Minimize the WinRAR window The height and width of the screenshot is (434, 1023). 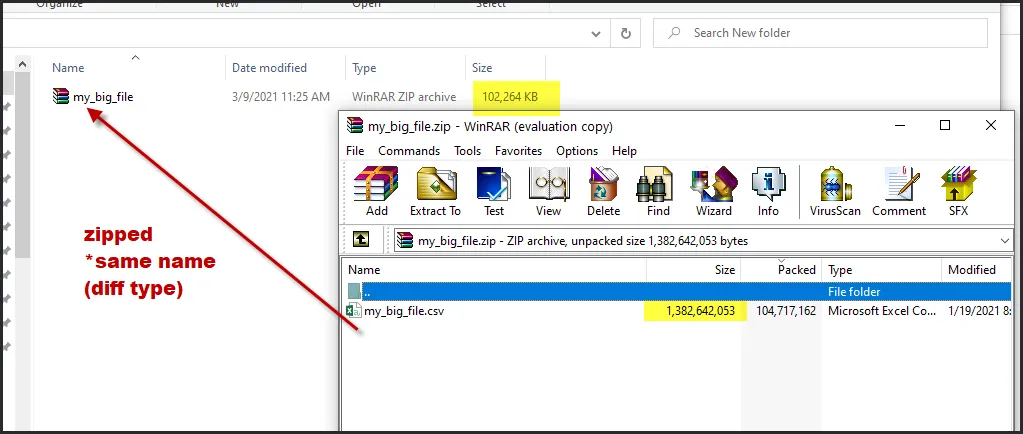899,125
